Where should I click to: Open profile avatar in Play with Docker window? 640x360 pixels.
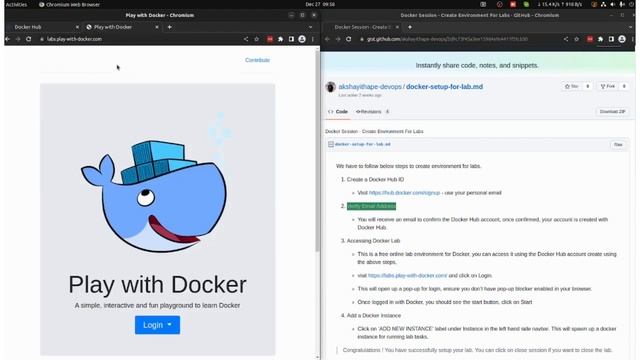click(x=302, y=39)
